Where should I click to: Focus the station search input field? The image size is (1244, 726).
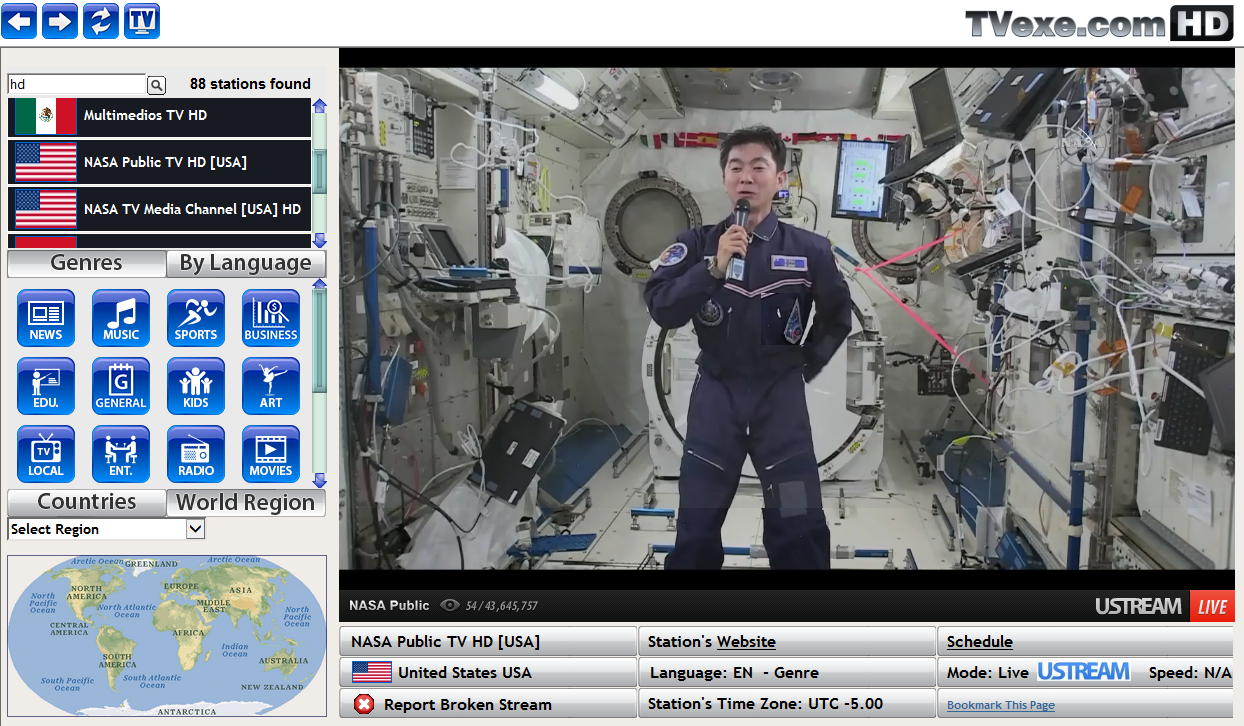(x=77, y=85)
